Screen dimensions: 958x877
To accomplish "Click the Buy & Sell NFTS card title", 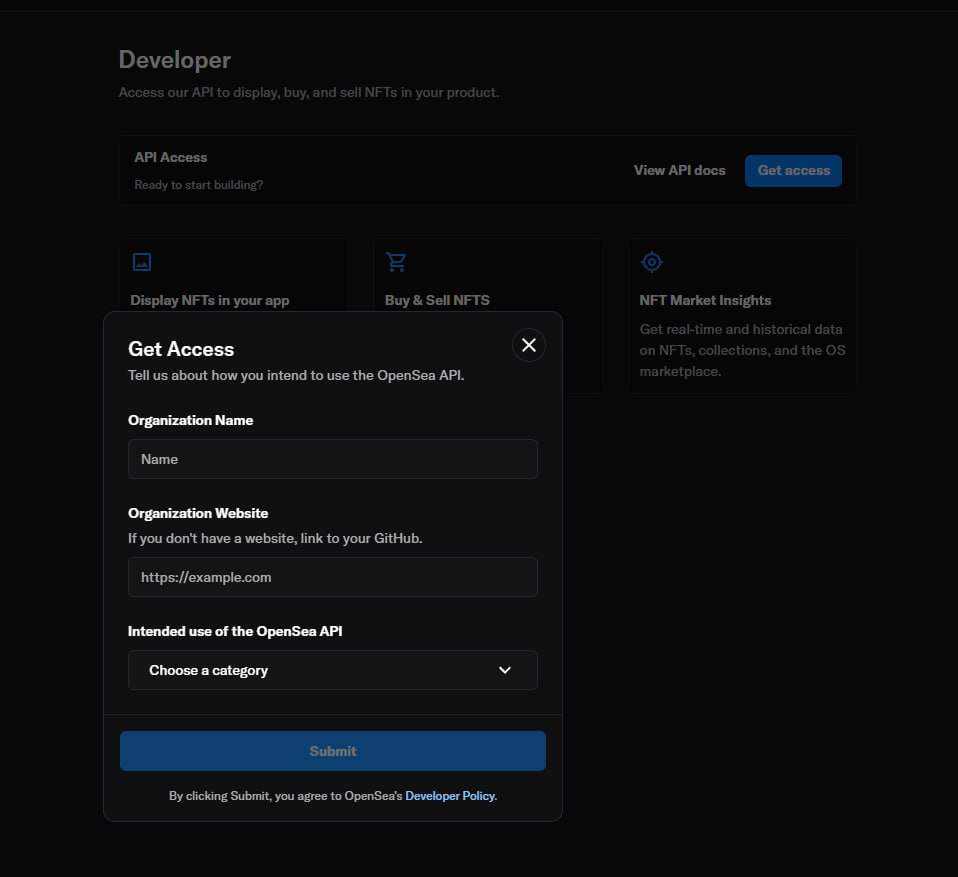I will click(437, 300).
